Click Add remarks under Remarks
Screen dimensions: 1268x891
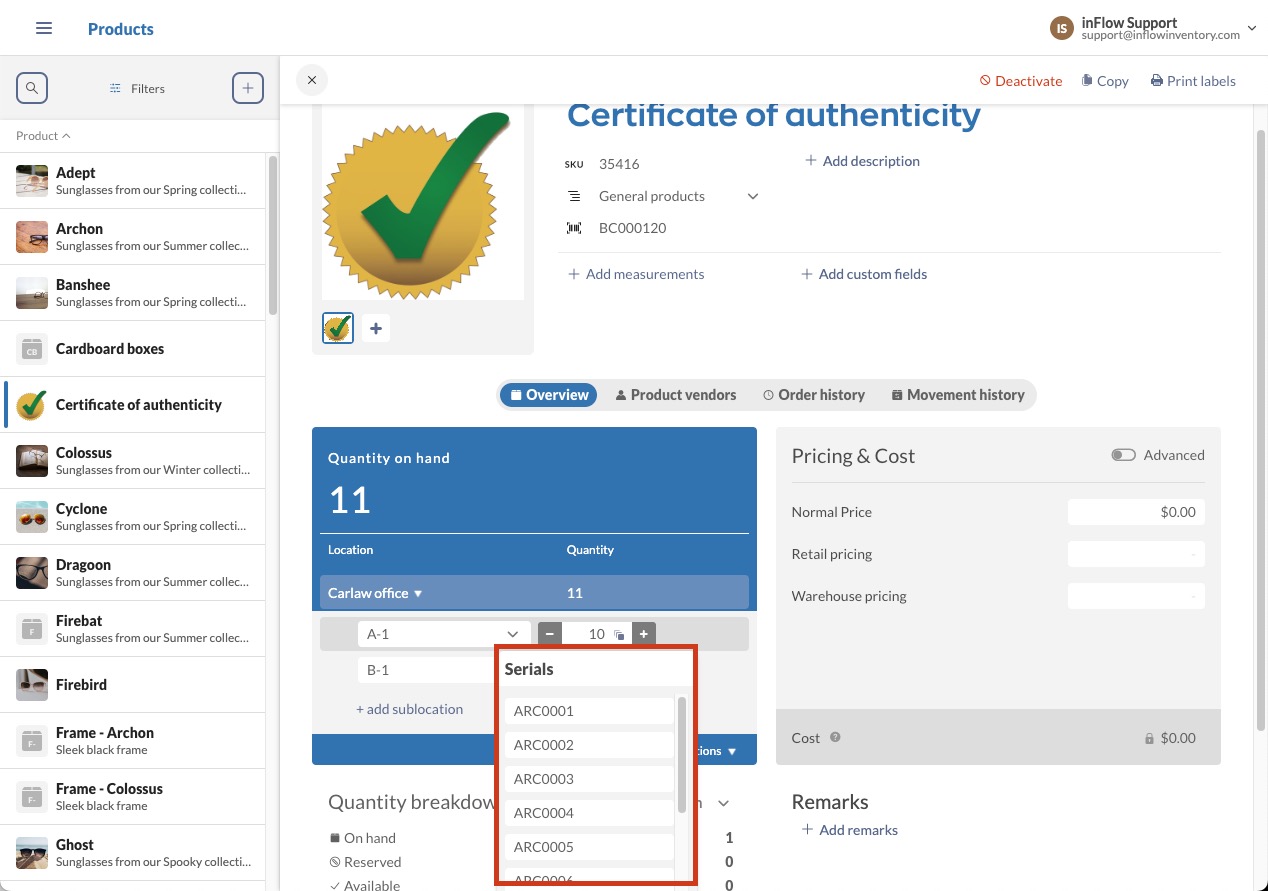847,829
